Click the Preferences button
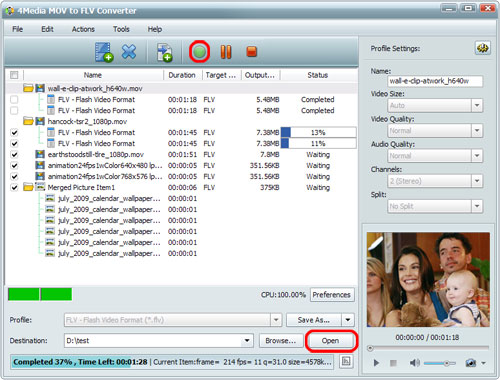 click(332, 295)
